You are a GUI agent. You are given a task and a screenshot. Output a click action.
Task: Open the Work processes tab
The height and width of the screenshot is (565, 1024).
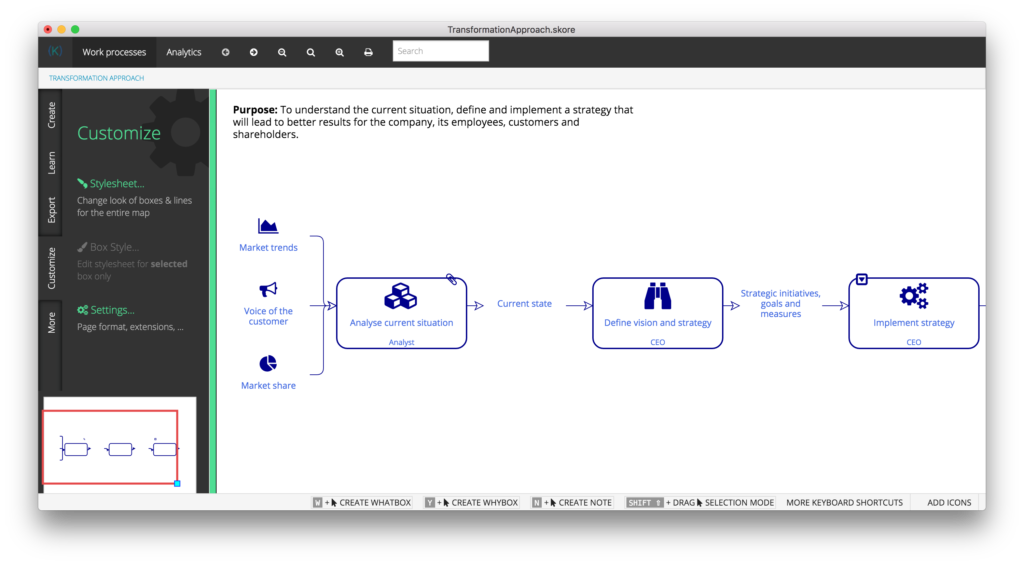(x=114, y=52)
